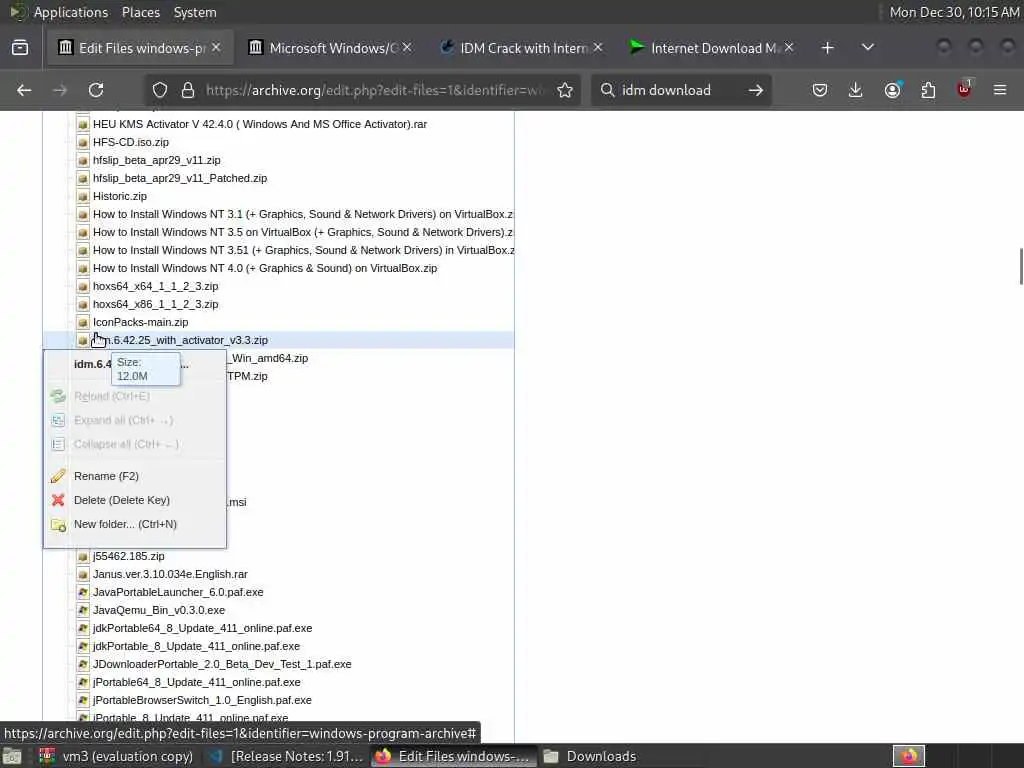Open the Firefox View icon

(x=20, y=48)
